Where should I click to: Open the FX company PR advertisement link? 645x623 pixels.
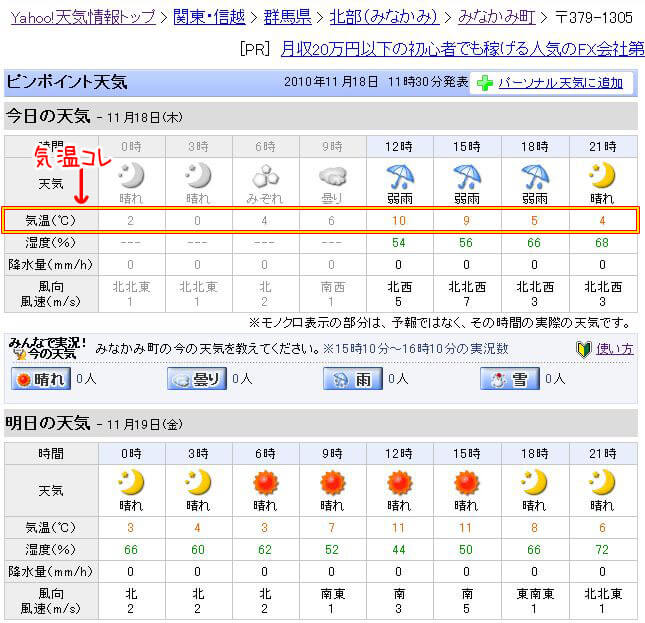click(462, 48)
